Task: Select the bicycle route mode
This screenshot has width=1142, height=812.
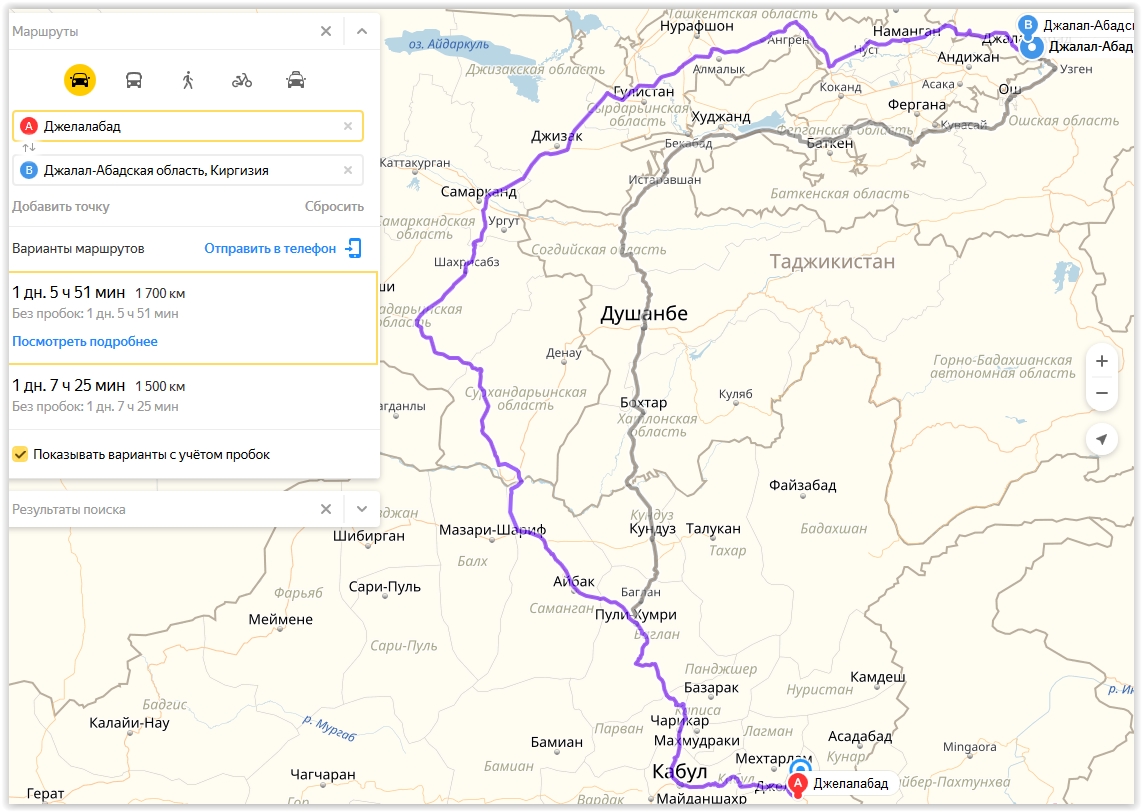Action: [x=242, y=80]
